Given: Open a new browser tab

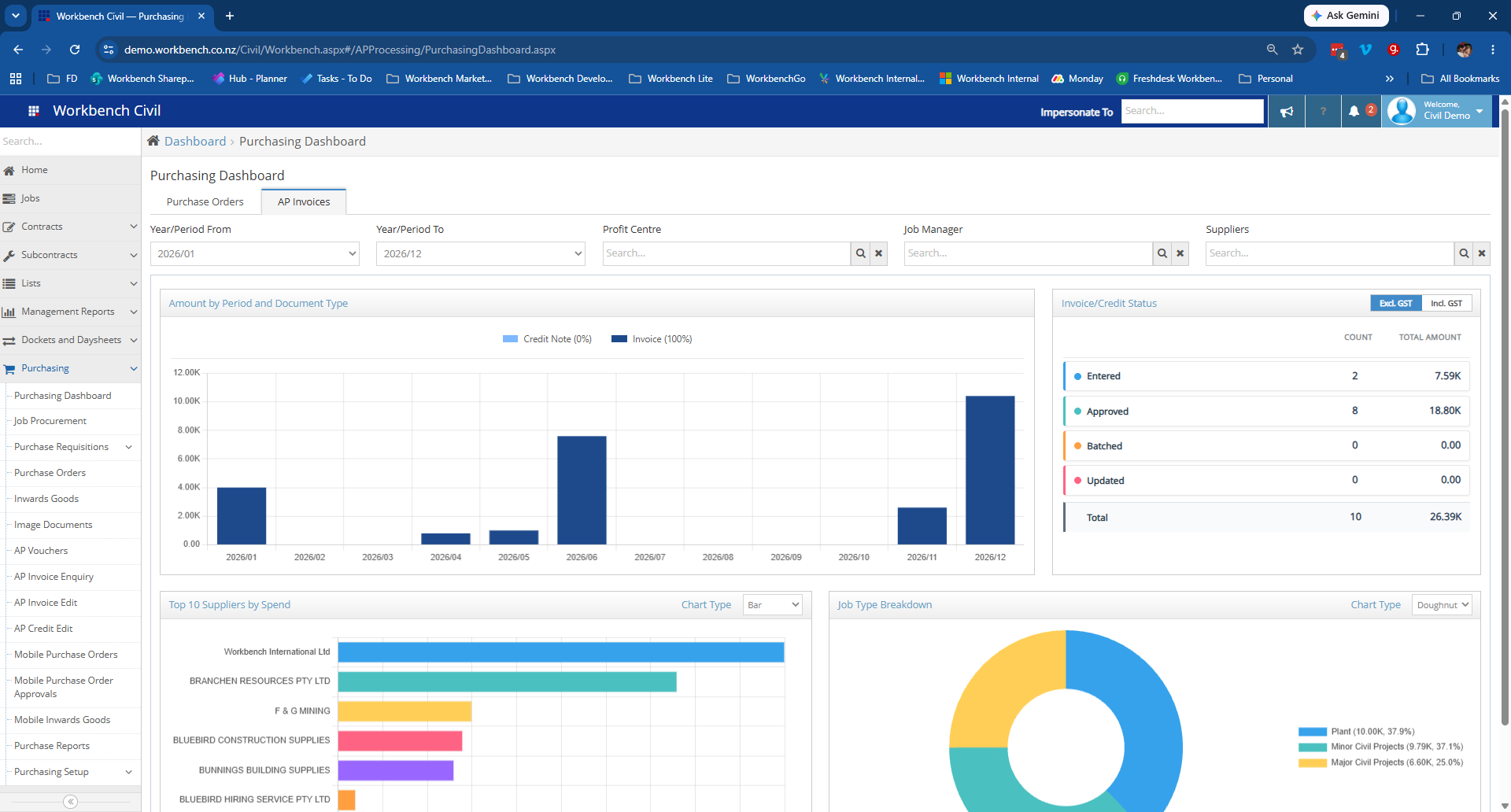Looking at the screenshot, I should (230, 16).
